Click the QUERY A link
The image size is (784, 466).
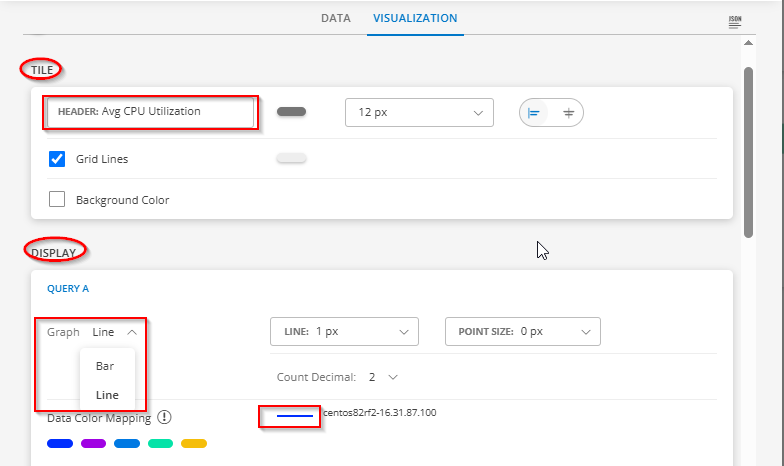pyautogui.click(x=68, y=288)
